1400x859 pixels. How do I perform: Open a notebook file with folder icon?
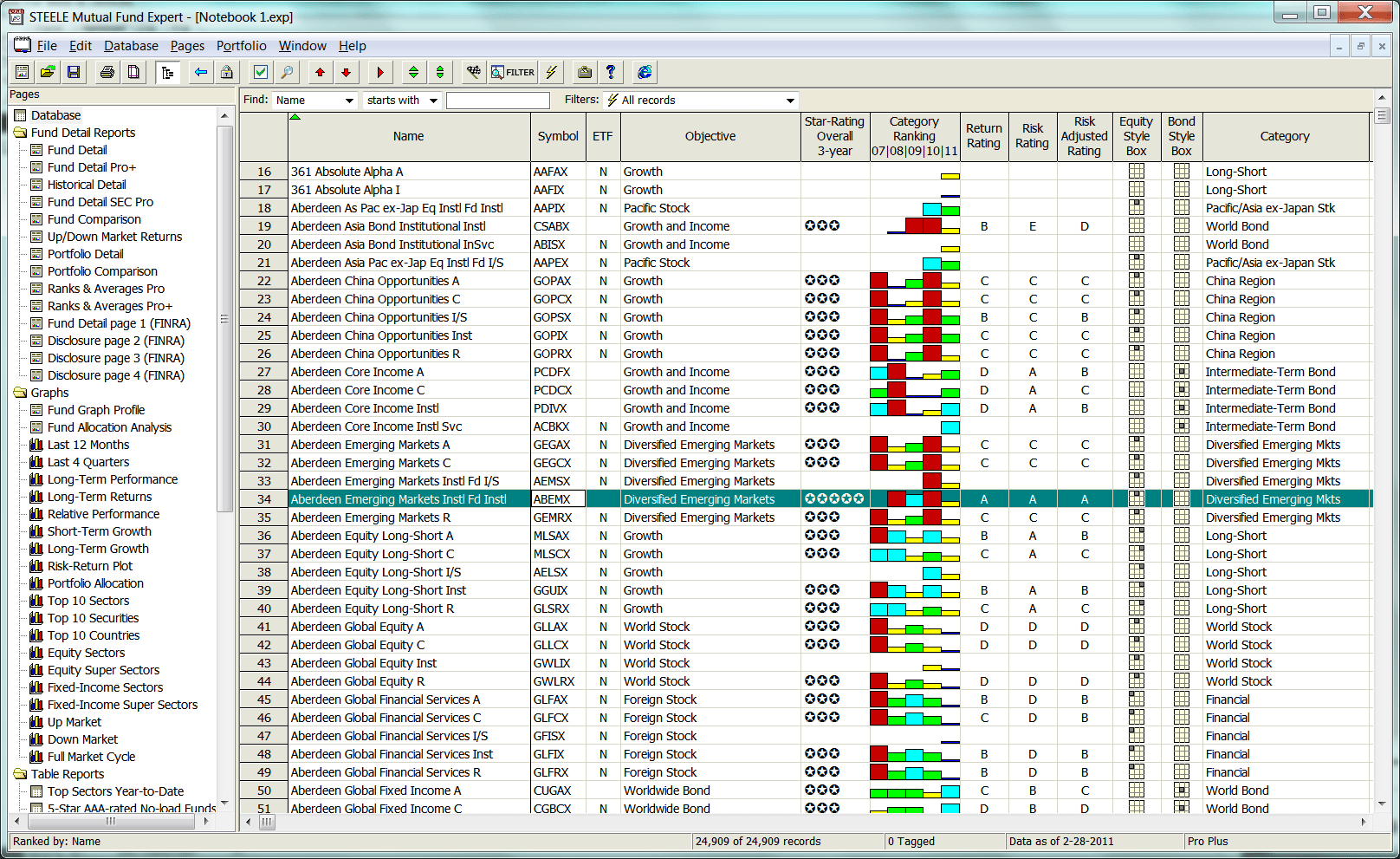[48, 72]
